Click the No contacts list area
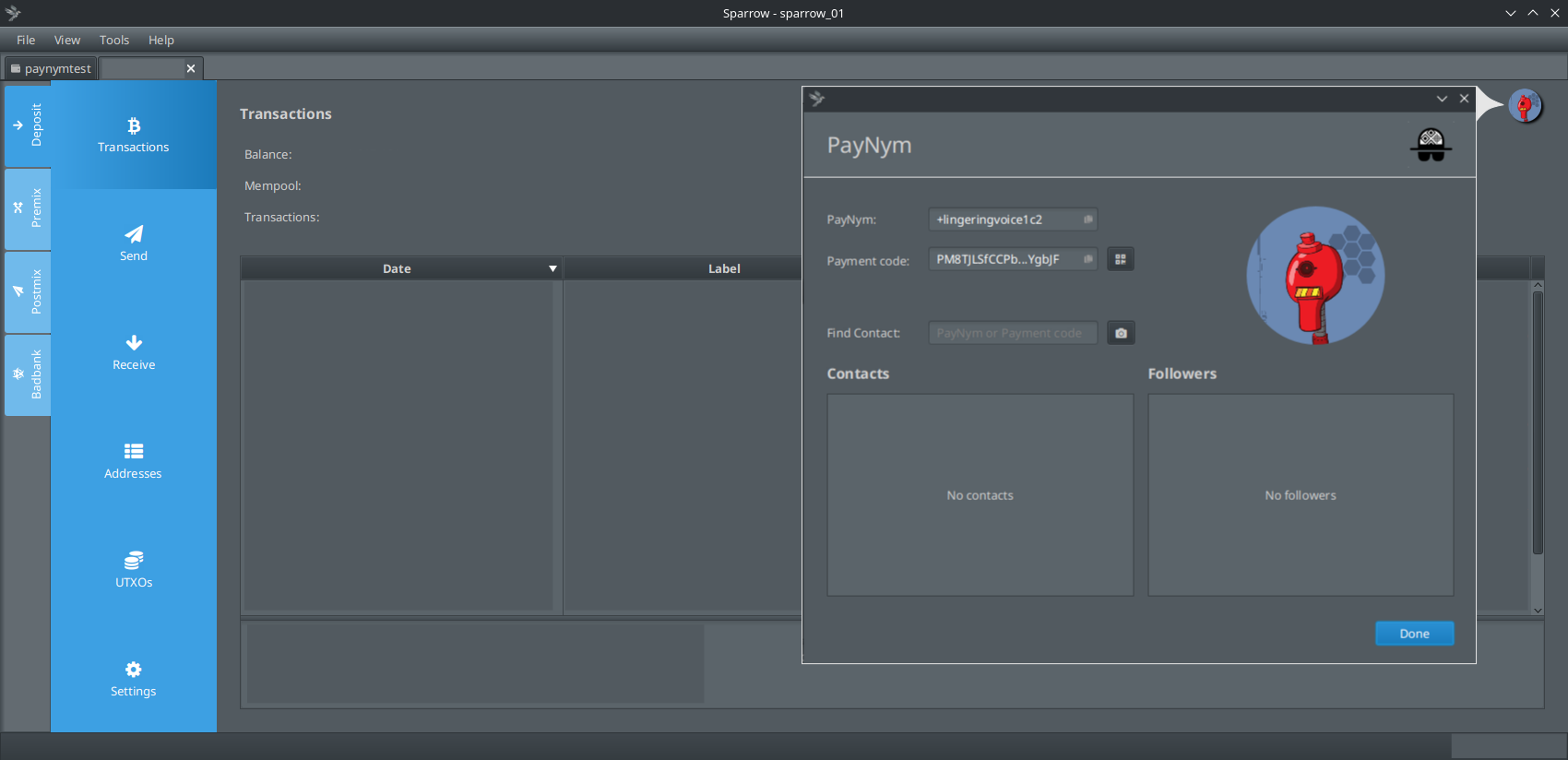Image resolution: width=1568 pixels, height=760 pixels. tap(980, 495)
